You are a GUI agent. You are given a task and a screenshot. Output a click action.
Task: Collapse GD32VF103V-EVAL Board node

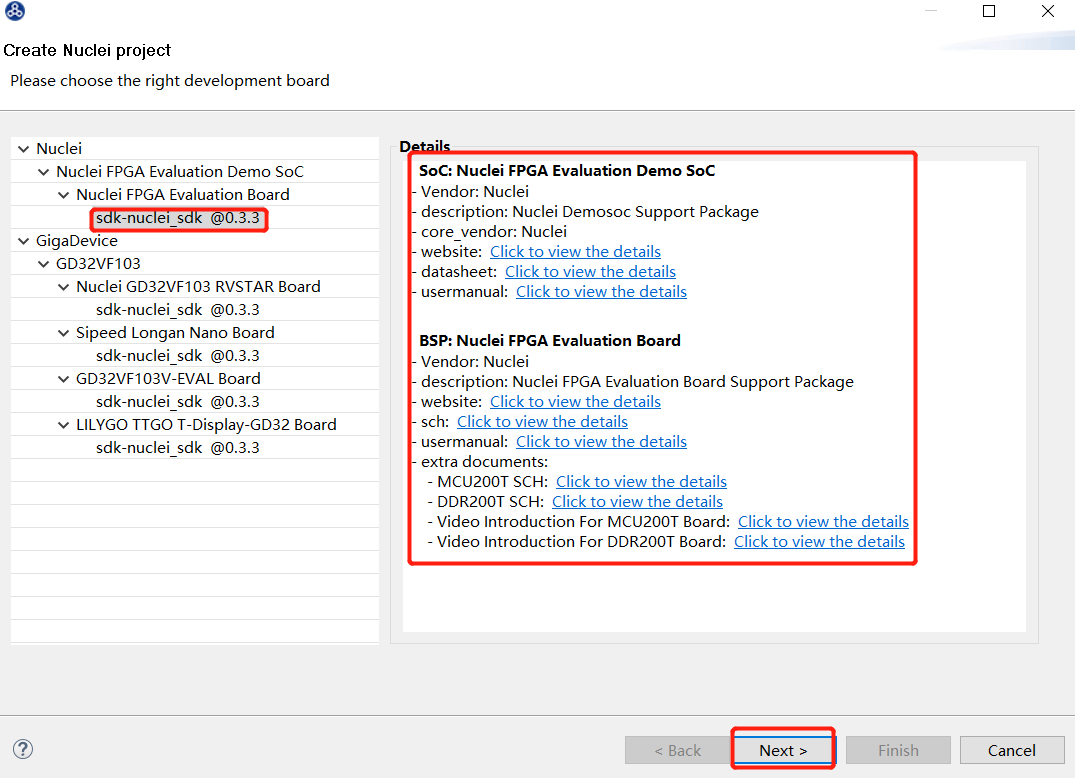pos(64,379)
